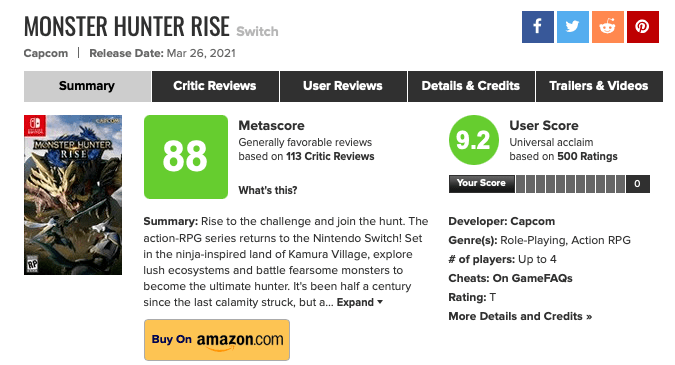Set a rating on the Your Score bar
Image resolution: width=675 pixels, height=365 pixels.
(570, 184)
